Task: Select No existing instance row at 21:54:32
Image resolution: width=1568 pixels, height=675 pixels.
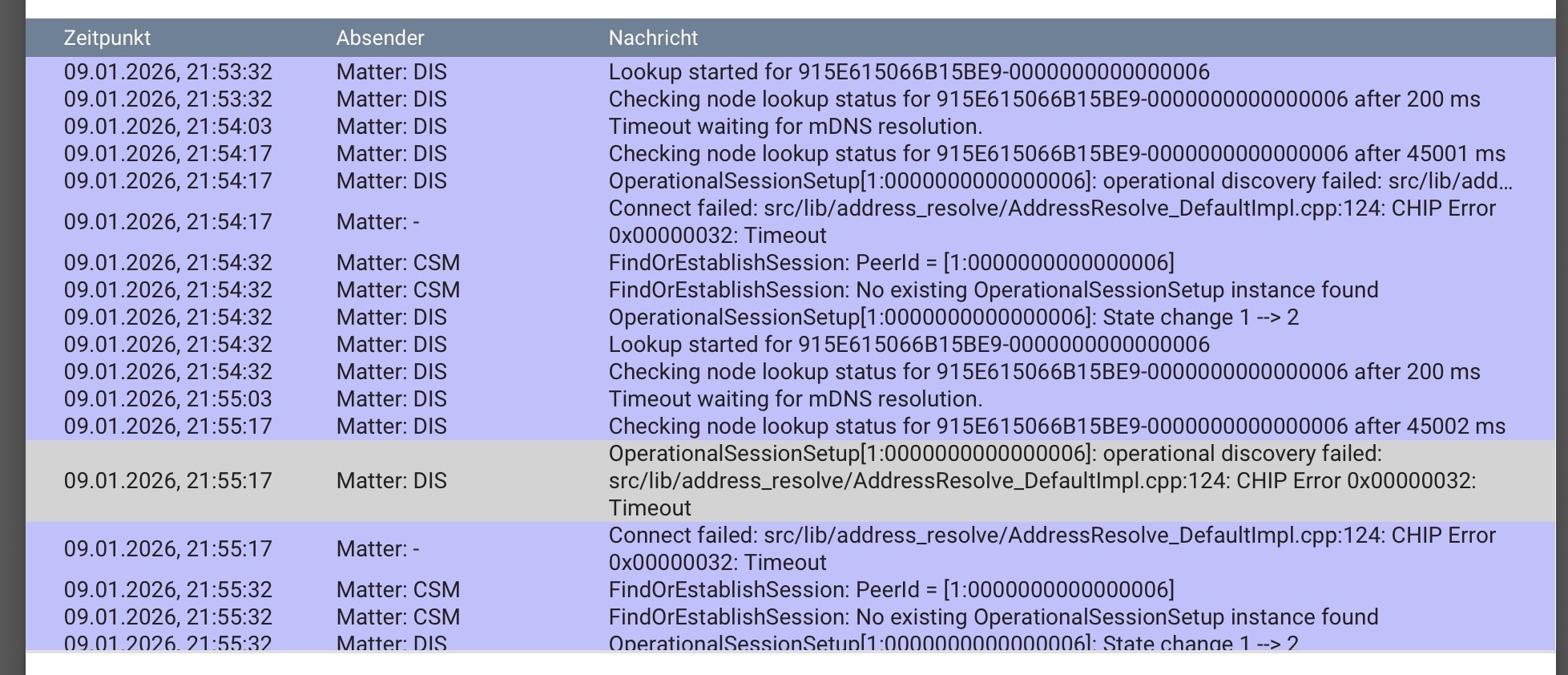Action: click(993, 290)
